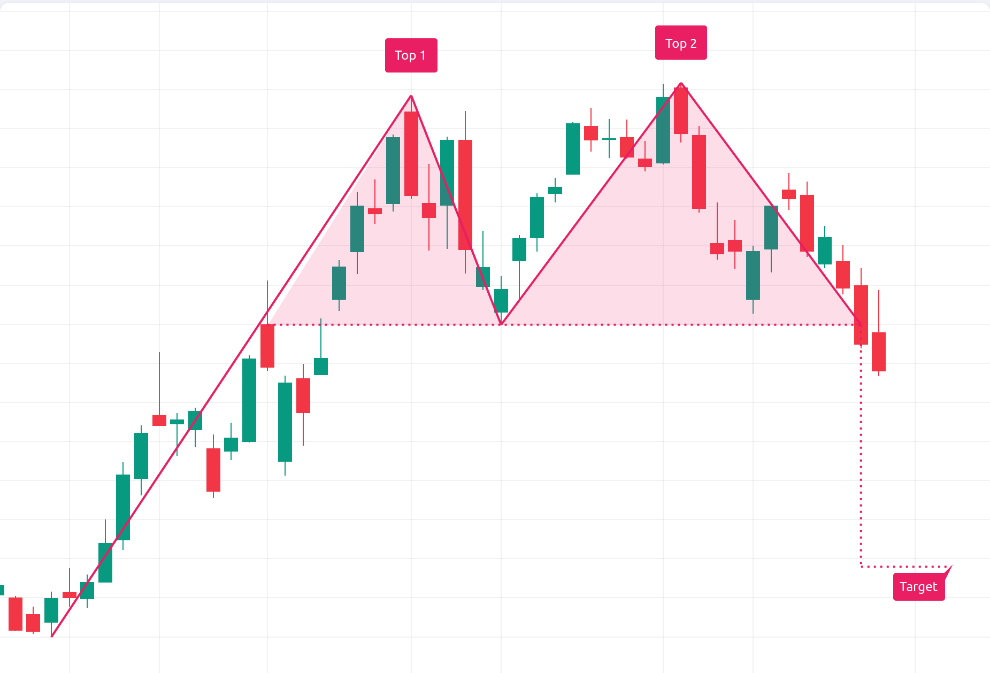Select the tall red candle below Top 1 peak
990x673 pixels.
pos(411,154)
